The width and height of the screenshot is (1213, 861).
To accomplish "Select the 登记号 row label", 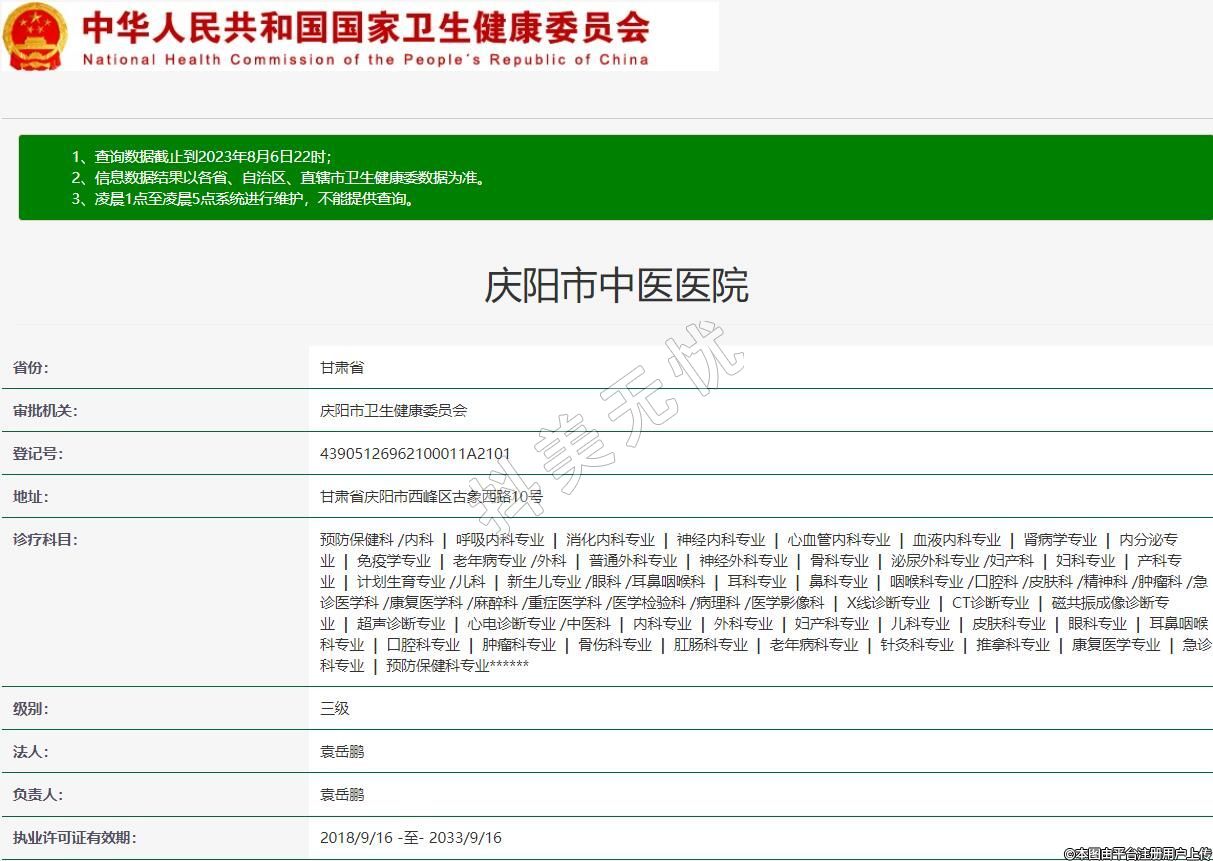I will pos(37,454).
